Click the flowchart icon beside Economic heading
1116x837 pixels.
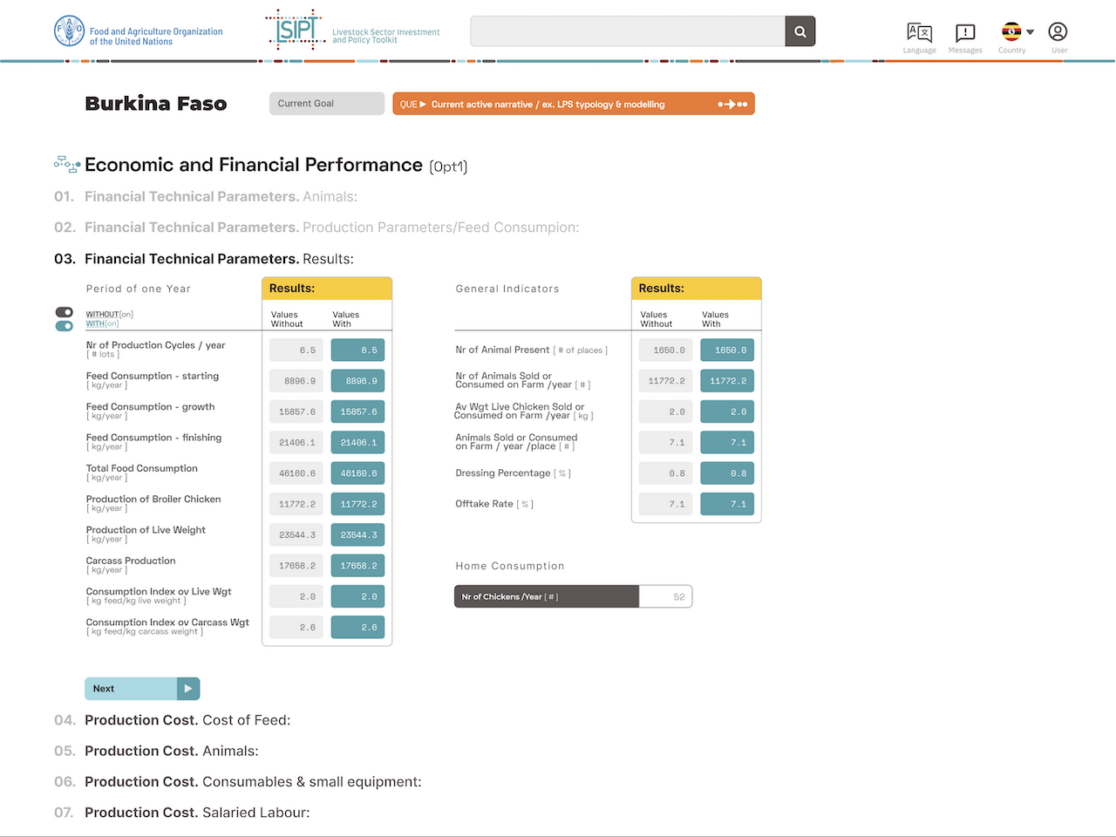click(x=67, y=165)
